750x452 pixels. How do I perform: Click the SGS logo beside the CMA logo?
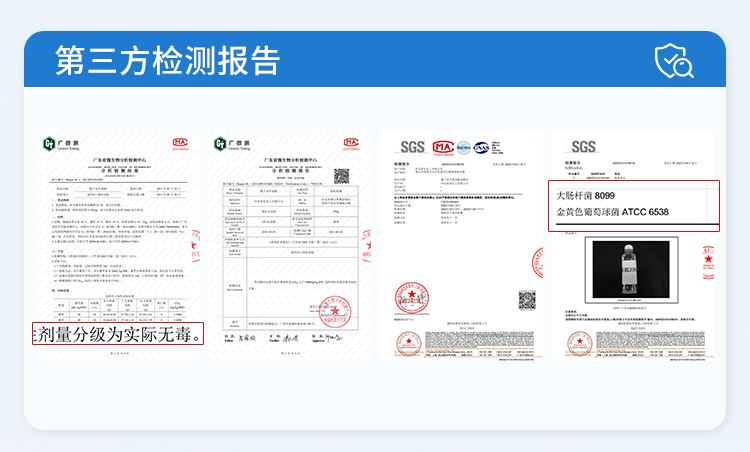(412, 147)
